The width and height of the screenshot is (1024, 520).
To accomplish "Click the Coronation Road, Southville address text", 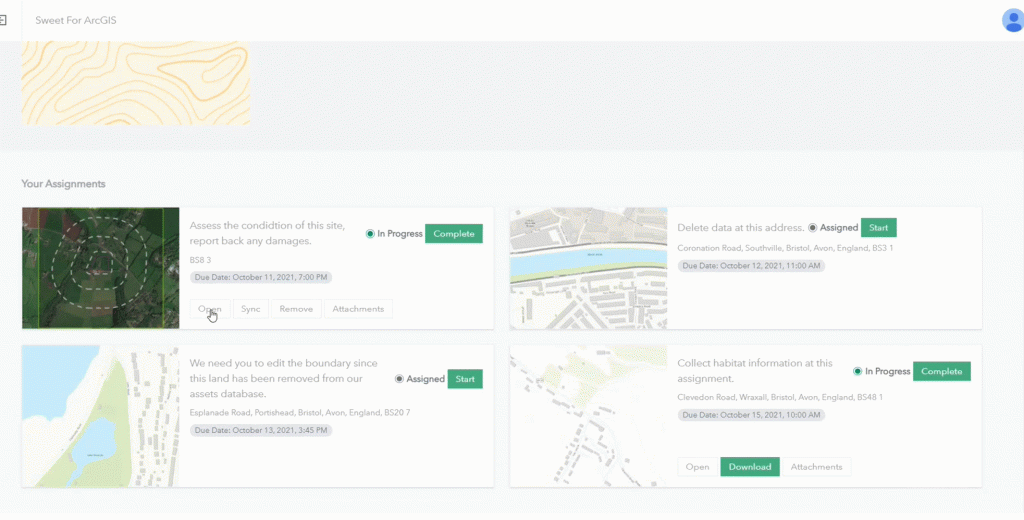I will pos(785,248).
